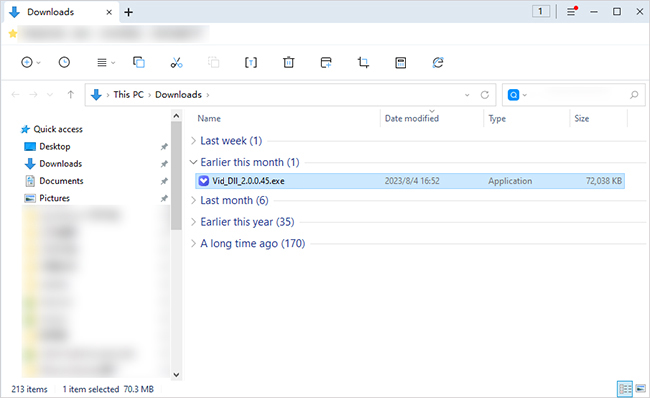The height and width of the screenshot is (398, 650).
Task: Click the sync refresh toolbar icon
Action: click(438, 63)
